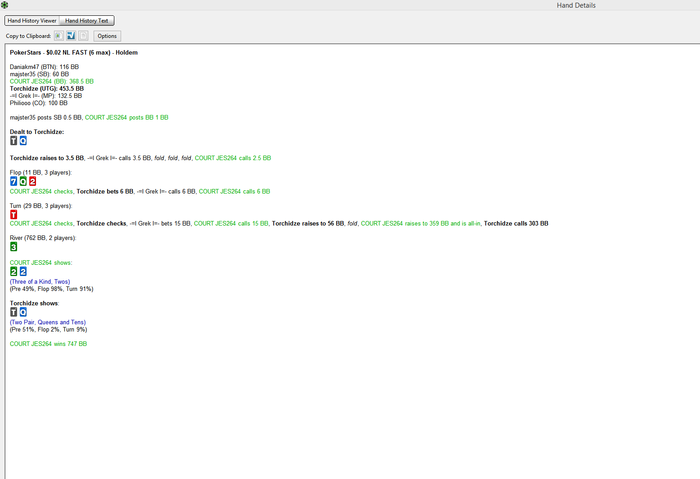Copy hand to clipboard with the first green-dot icon

click(58, 36)
